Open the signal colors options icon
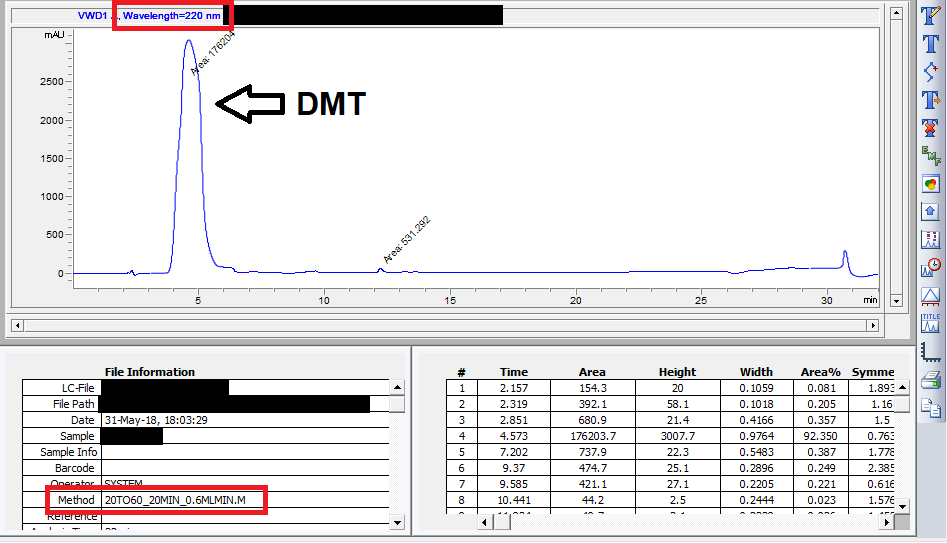Image resolution: width=947 pixels, height=543 pixels. tap(931, 184)
